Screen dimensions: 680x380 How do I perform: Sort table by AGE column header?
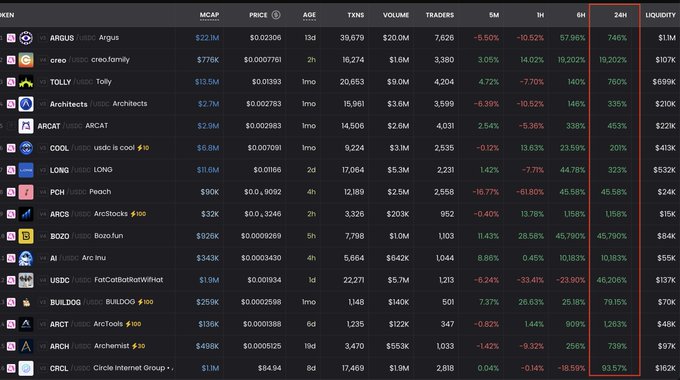309,15
